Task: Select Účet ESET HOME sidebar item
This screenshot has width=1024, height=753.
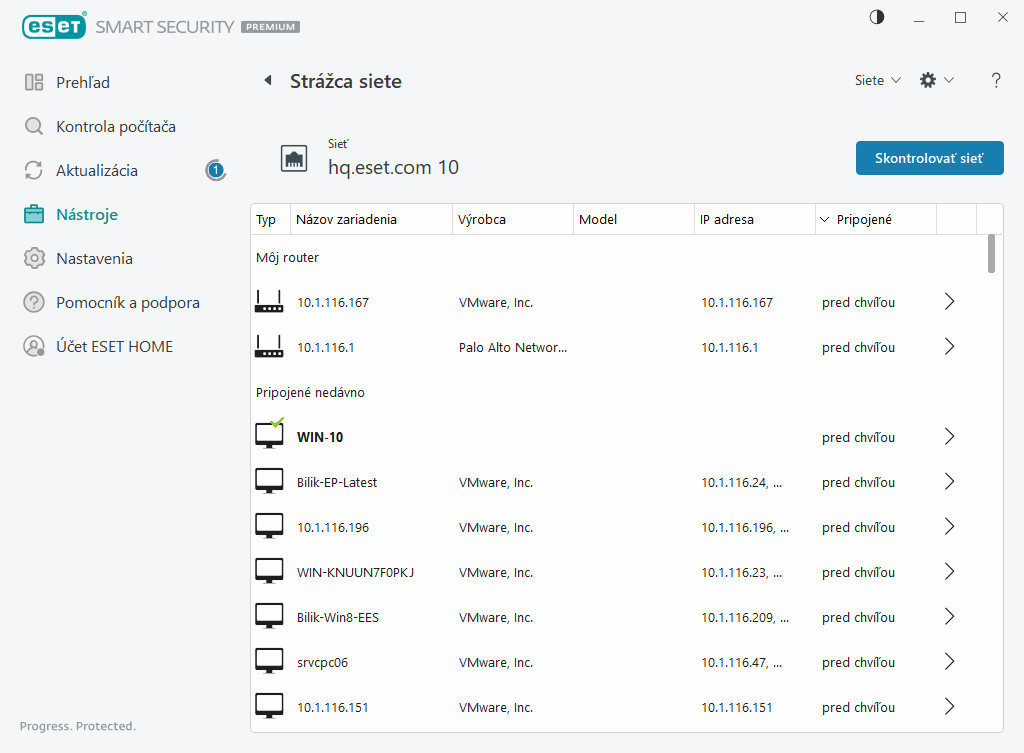Action: (x=114, y=347)
